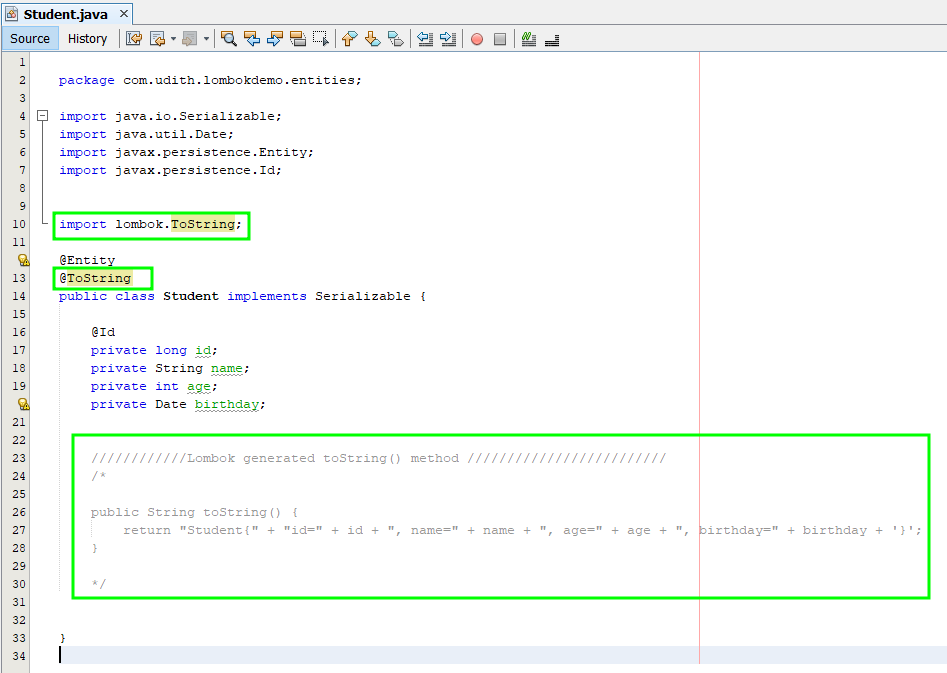Viewport: 947px width, 673px height.
Task: Toggle Highlight Search mode
Action: [297, 38]
